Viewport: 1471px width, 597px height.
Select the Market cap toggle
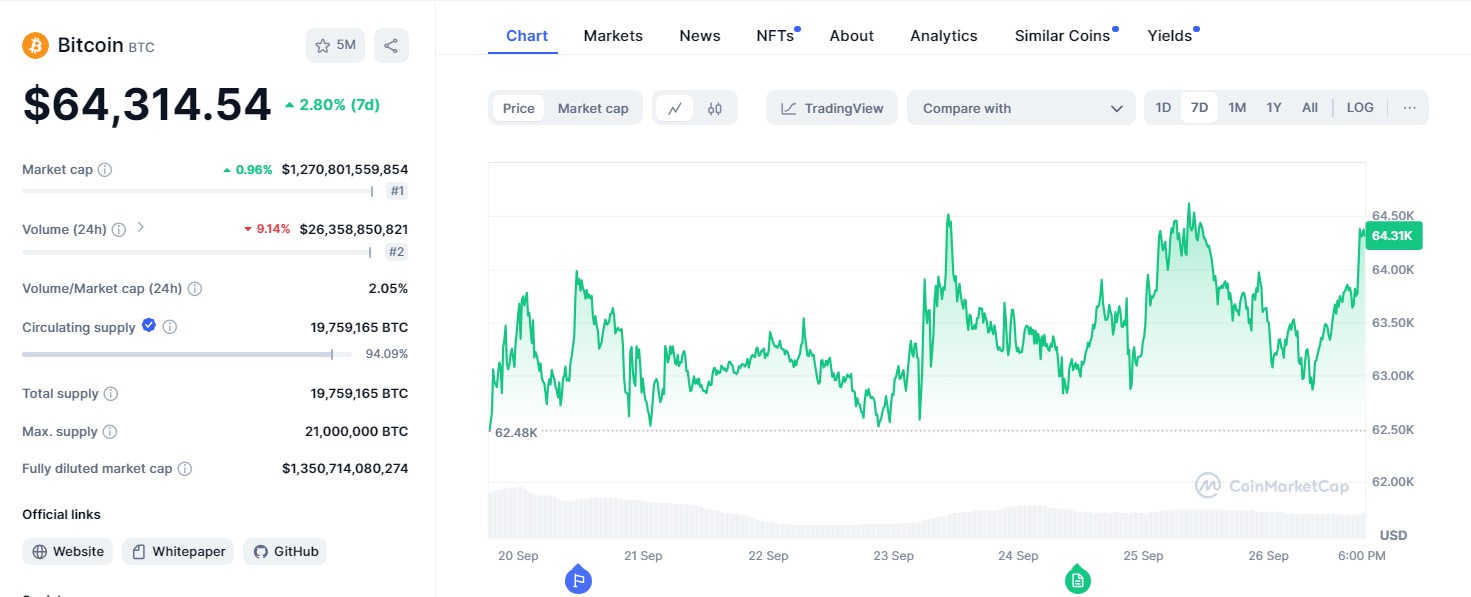pos(593,108)
